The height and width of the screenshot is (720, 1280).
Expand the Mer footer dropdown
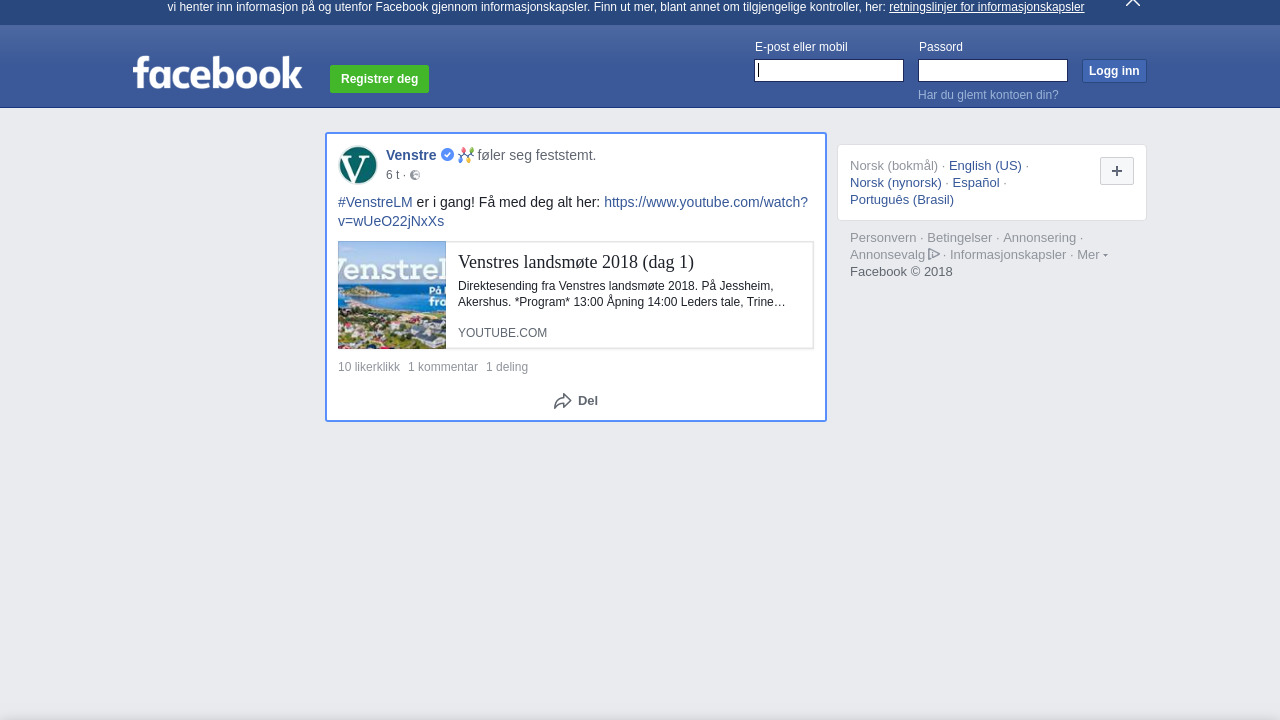1092,255
